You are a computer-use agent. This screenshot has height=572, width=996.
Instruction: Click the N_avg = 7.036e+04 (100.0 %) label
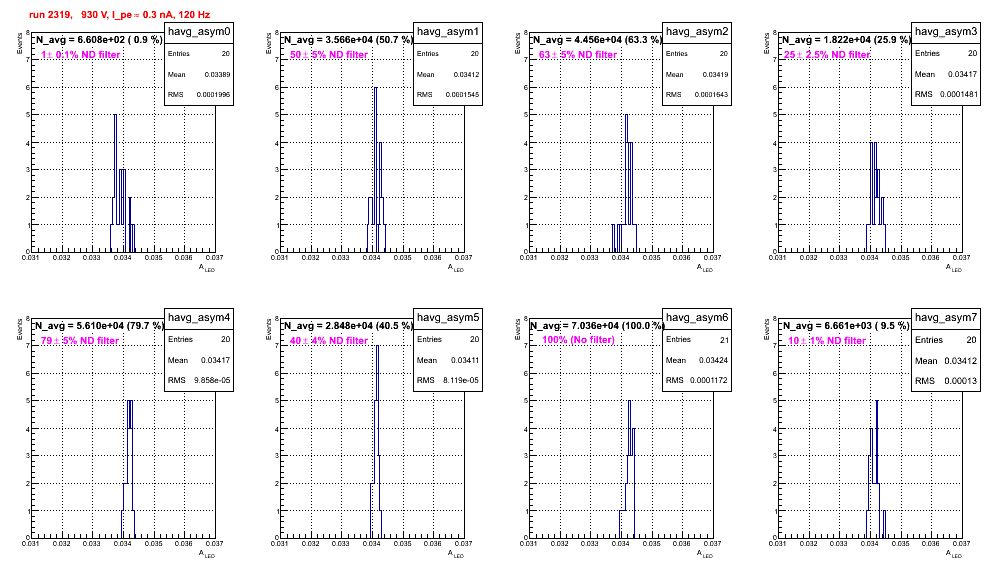point(596,325)
